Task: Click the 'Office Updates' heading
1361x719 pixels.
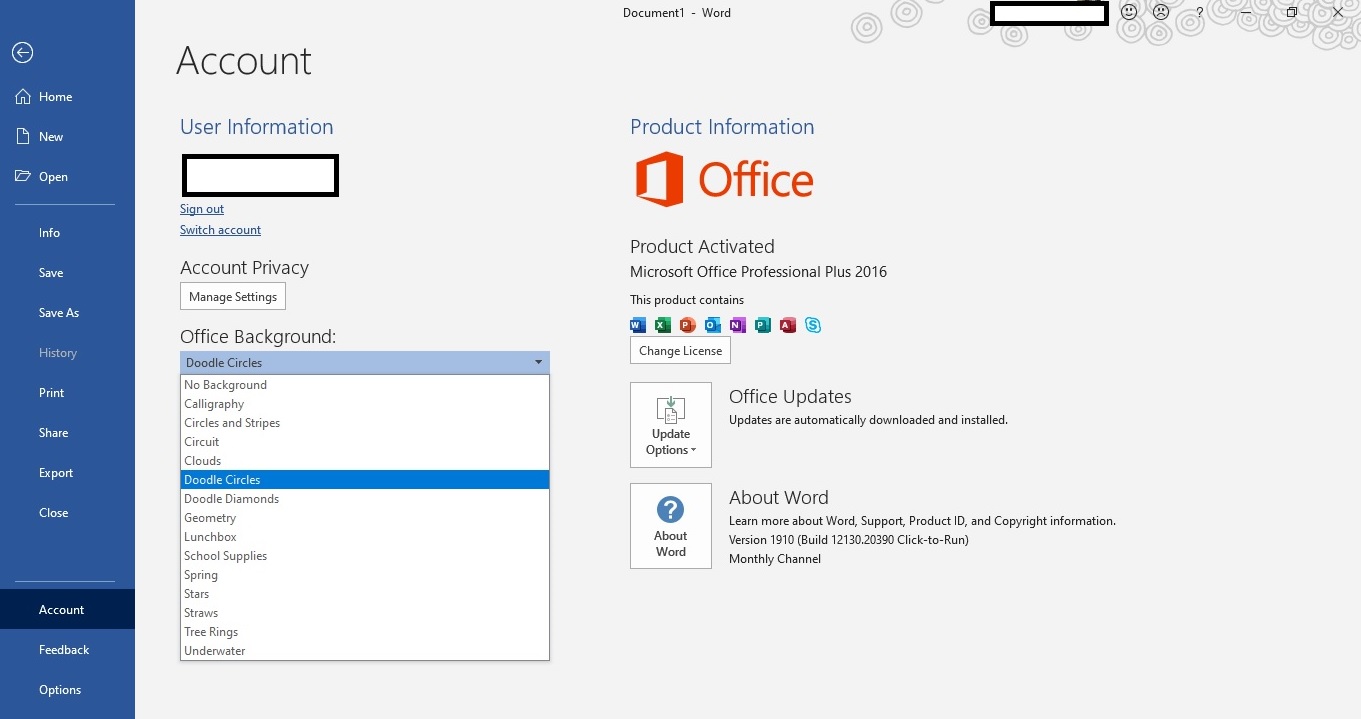Action: click(790, 397)
